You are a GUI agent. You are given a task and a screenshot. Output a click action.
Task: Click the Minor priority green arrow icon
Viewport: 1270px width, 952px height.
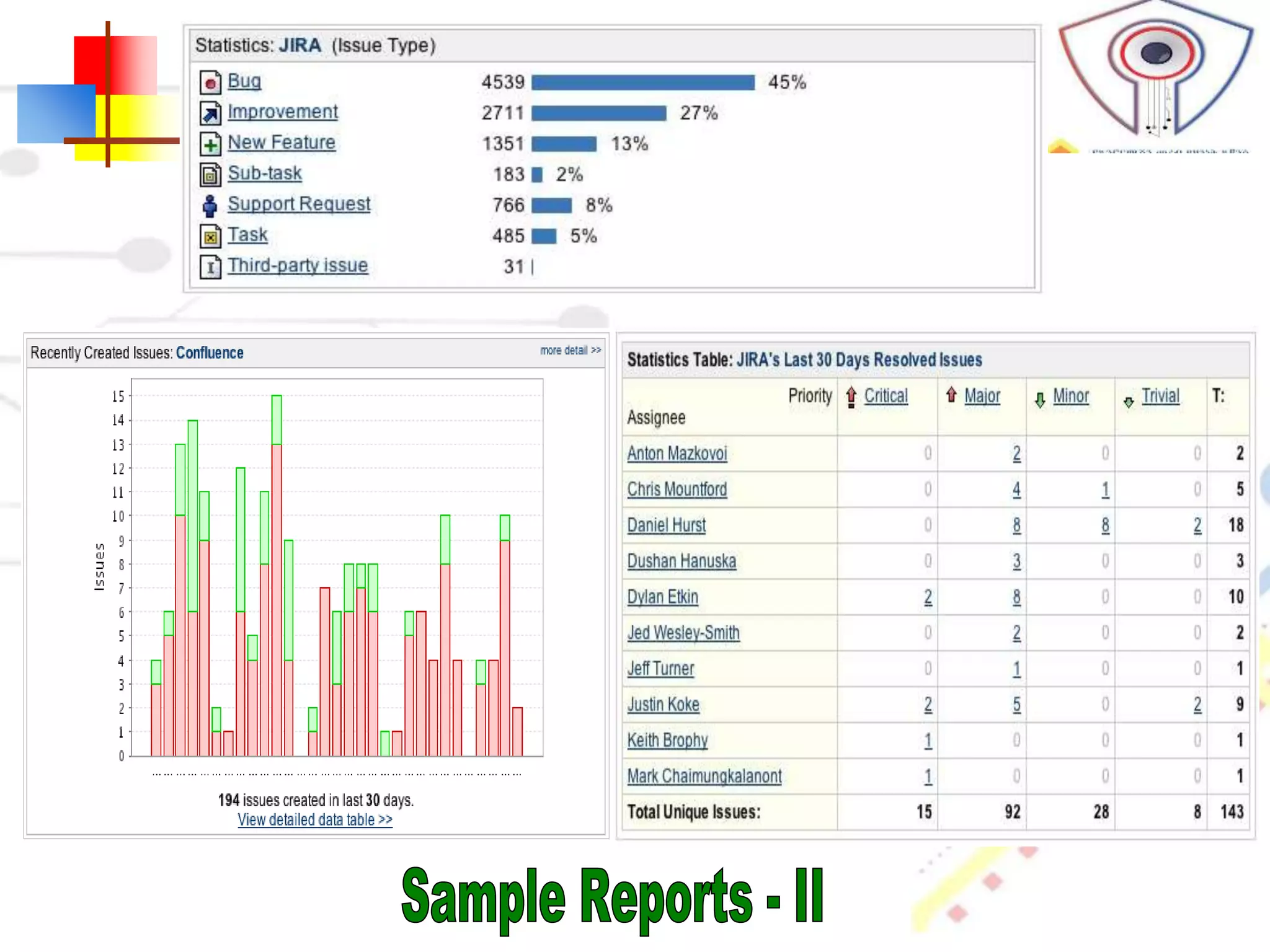tap(1040, 400)
